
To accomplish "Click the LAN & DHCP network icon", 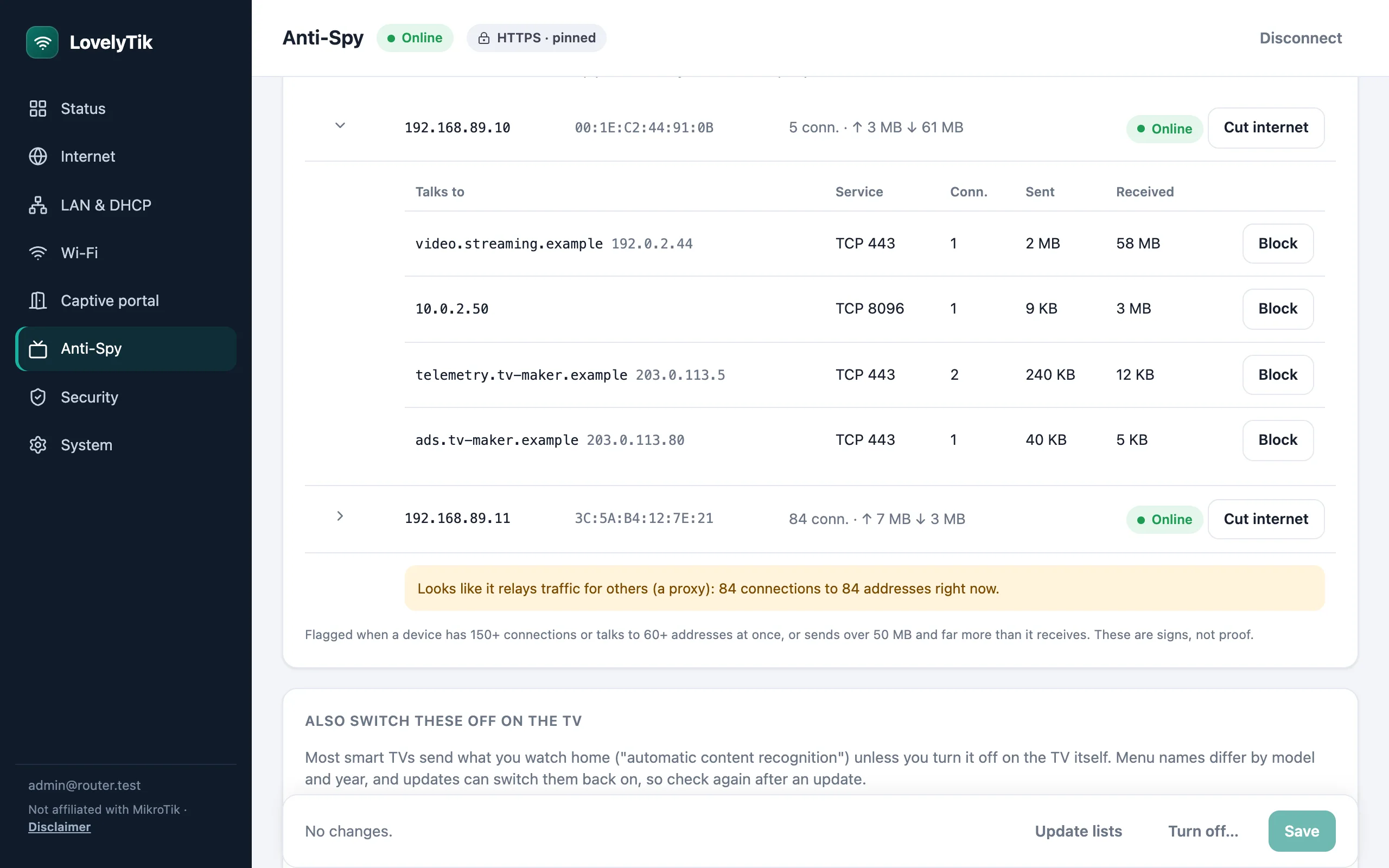I will pyautogui.click(x=38, y=205).
